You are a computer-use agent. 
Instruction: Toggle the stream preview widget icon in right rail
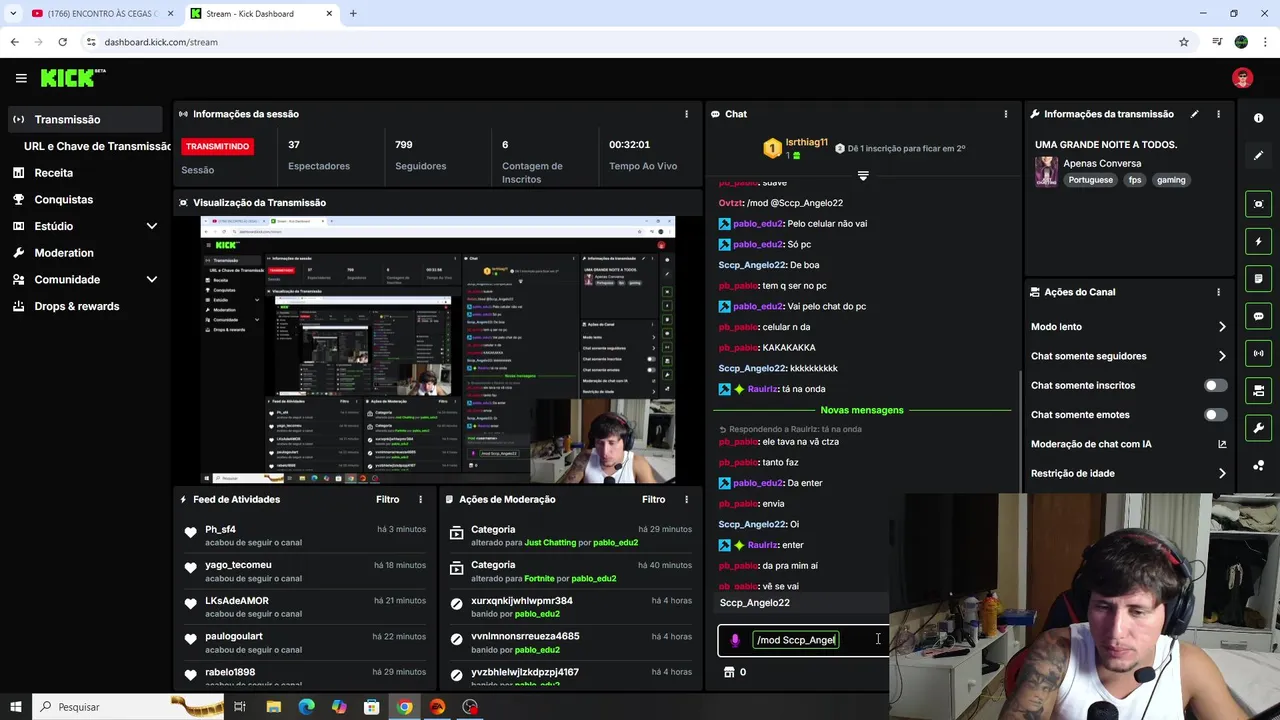pos(1258,204)
